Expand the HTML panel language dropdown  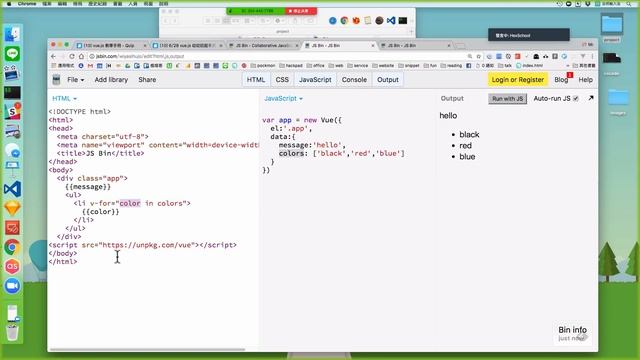point(64,98)
